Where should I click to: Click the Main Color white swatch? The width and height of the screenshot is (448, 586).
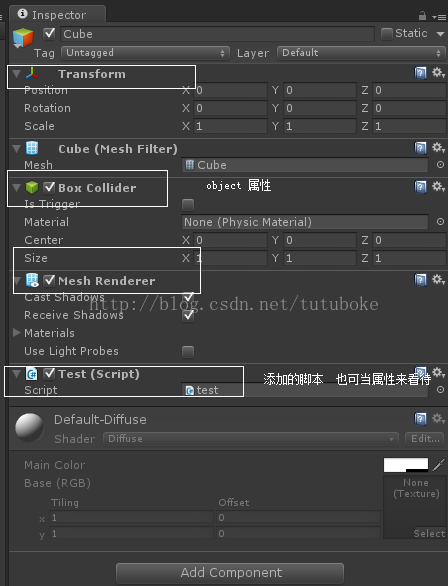click(406, 465)
